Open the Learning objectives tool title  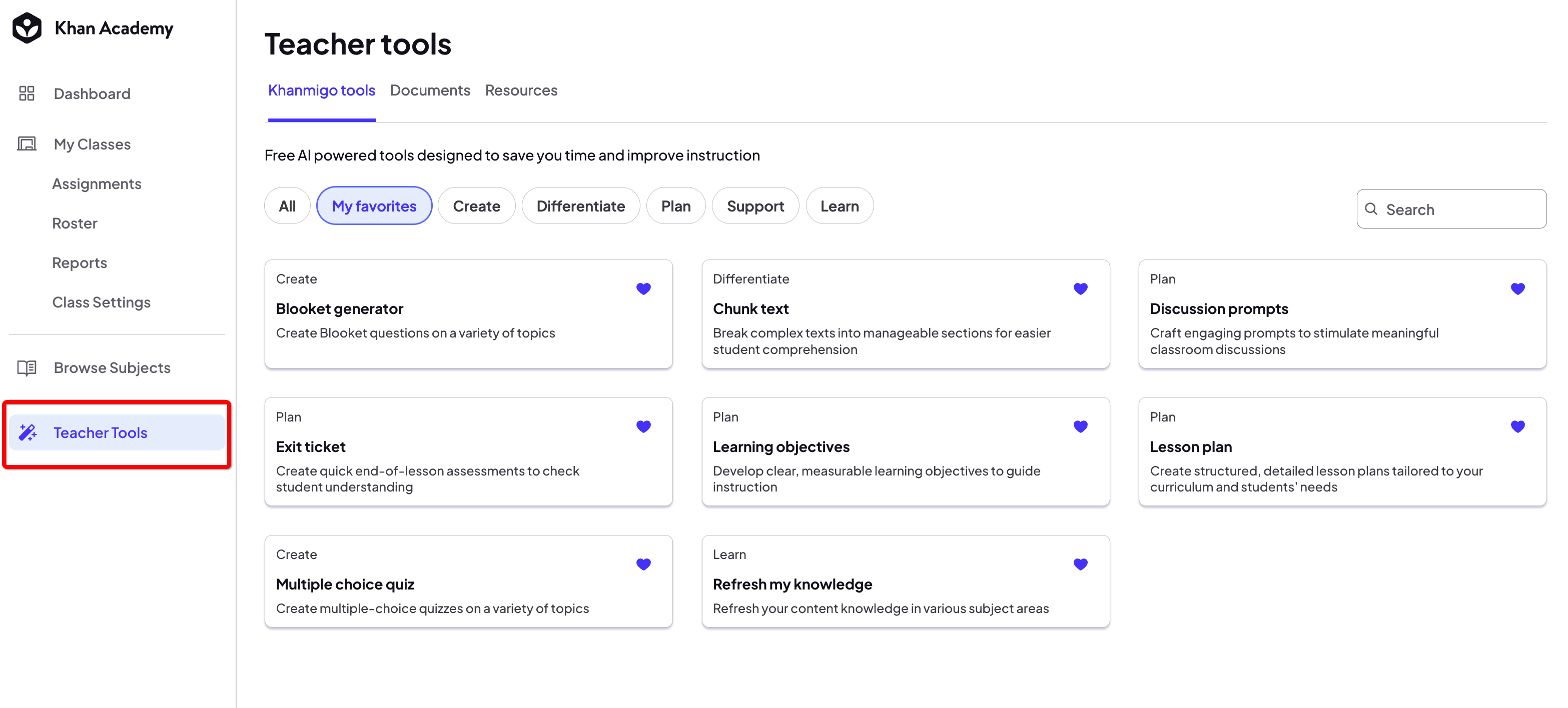point(781,447)
